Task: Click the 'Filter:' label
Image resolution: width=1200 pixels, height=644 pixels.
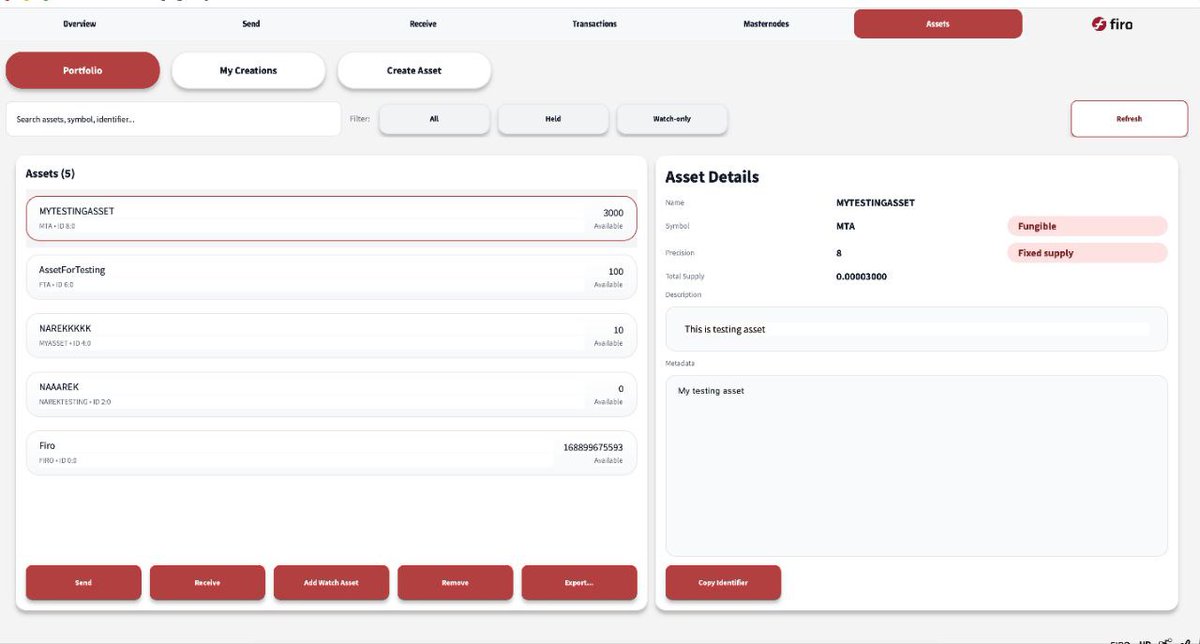Action: tap(360, 119)
